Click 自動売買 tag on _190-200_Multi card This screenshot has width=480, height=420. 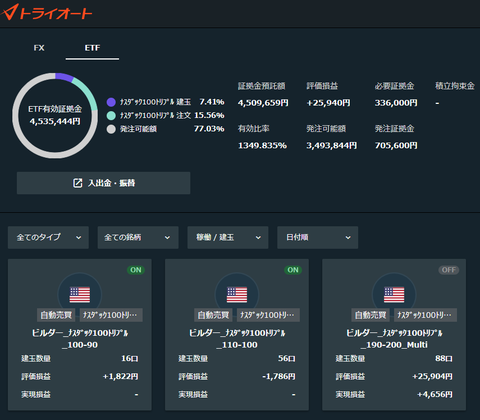pos(370,315)
